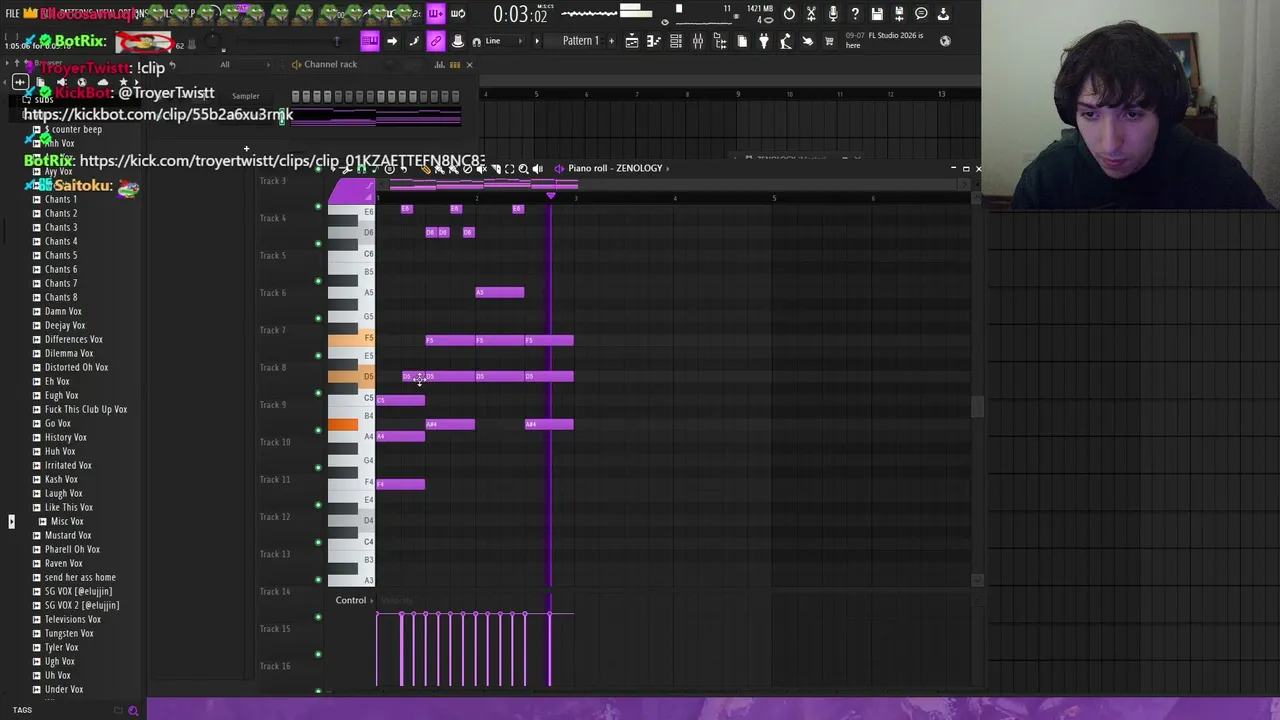Toggle the Browser view icon
Viewport: 1280px width, 720px height.
pyautogui.click(x=720, y=41)
